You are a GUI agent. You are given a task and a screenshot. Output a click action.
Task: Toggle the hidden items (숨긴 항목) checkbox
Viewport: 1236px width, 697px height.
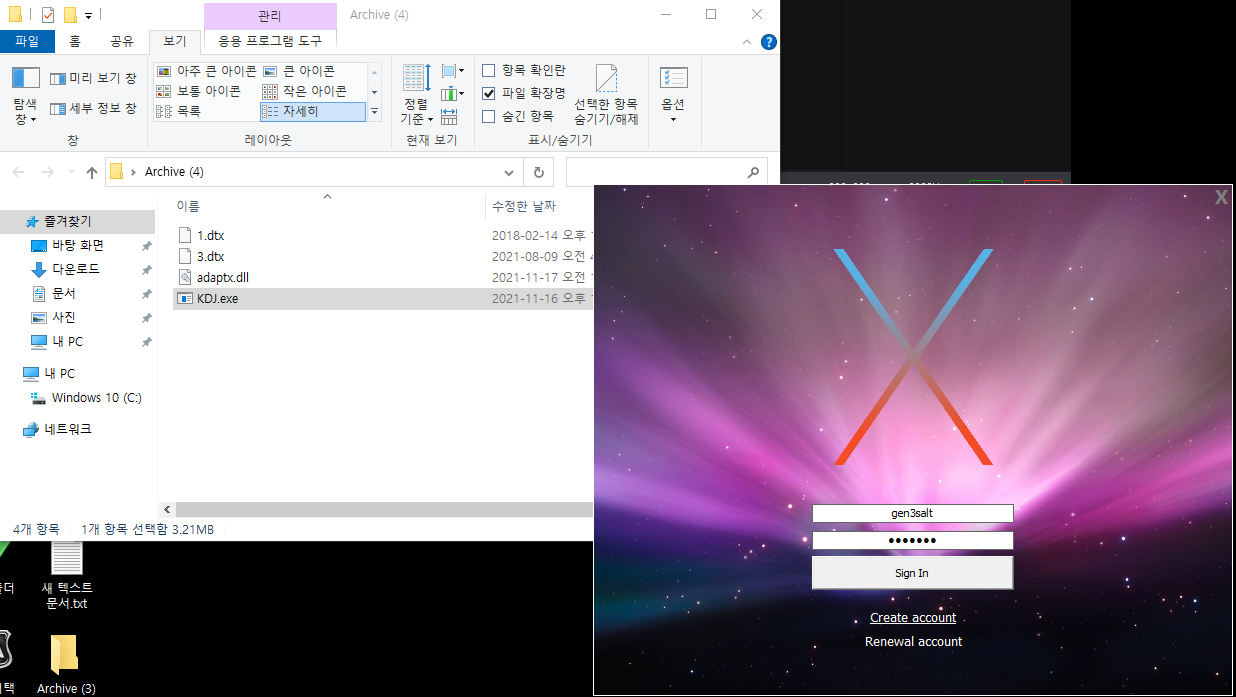point(489,116)
